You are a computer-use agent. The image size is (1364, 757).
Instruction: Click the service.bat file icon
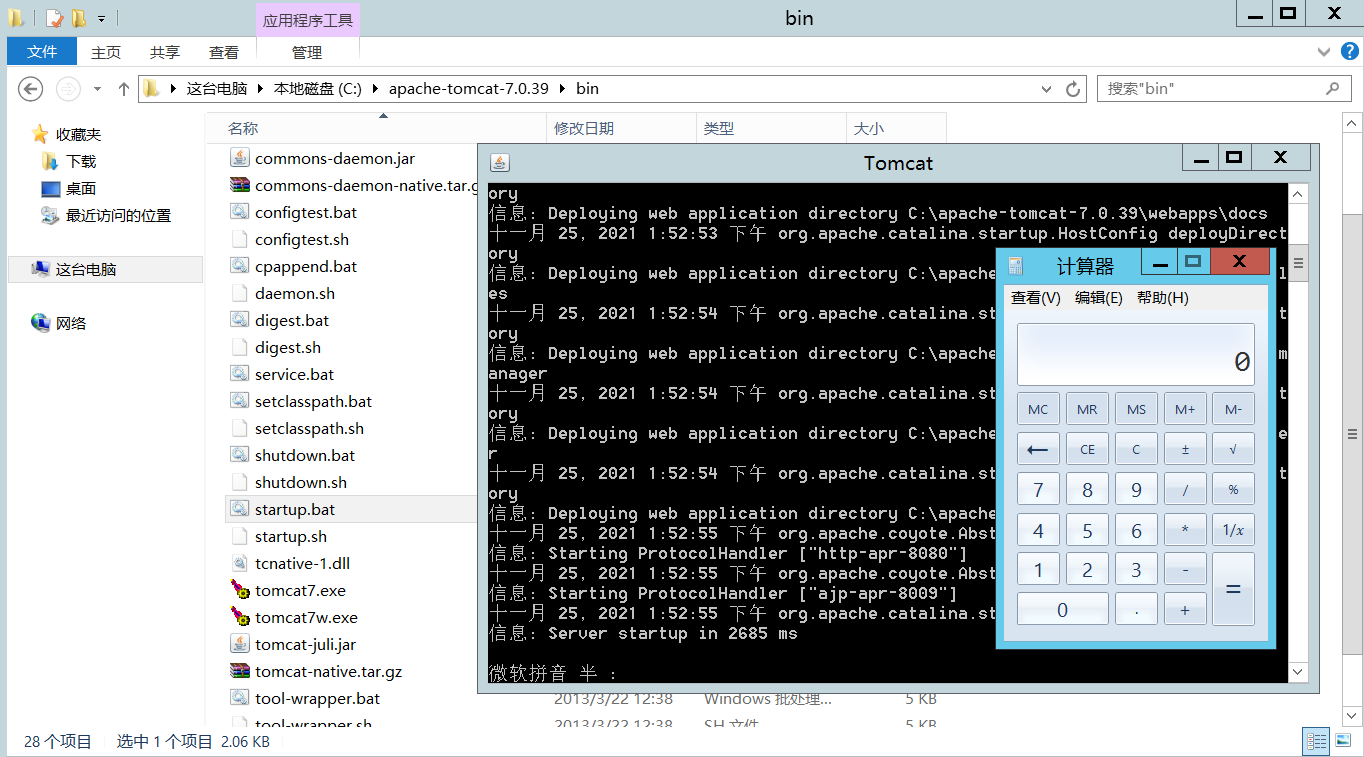(239, 374)
